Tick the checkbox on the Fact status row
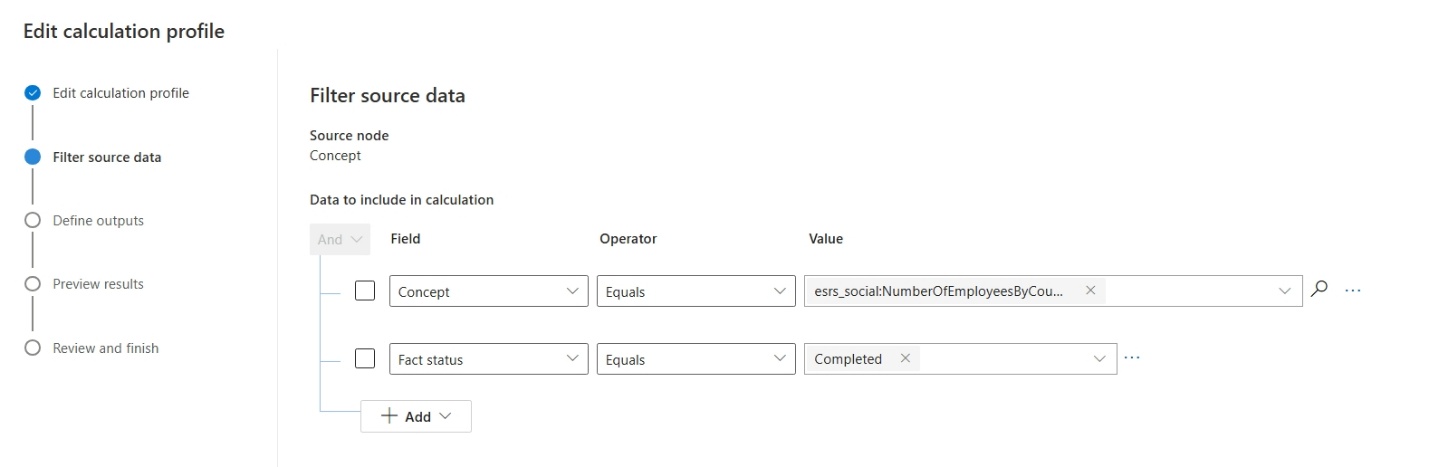The width and height of the screenshot is (1429, 467). (365, 358)
